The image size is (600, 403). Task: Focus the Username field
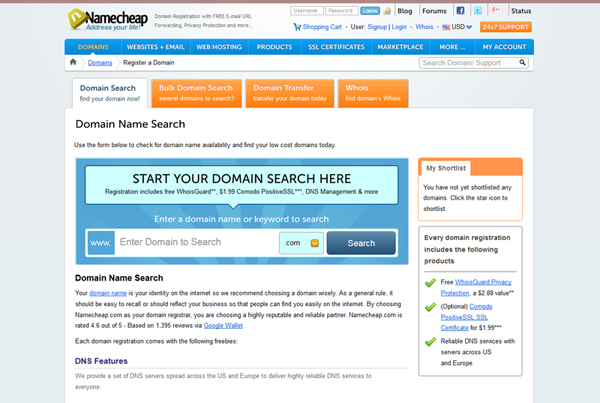click(x=307, y=11)
